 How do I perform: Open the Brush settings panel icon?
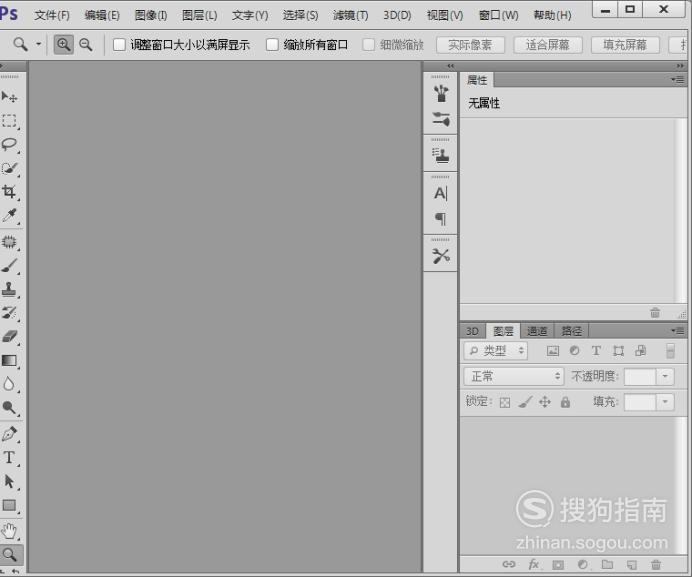point(440,119)
